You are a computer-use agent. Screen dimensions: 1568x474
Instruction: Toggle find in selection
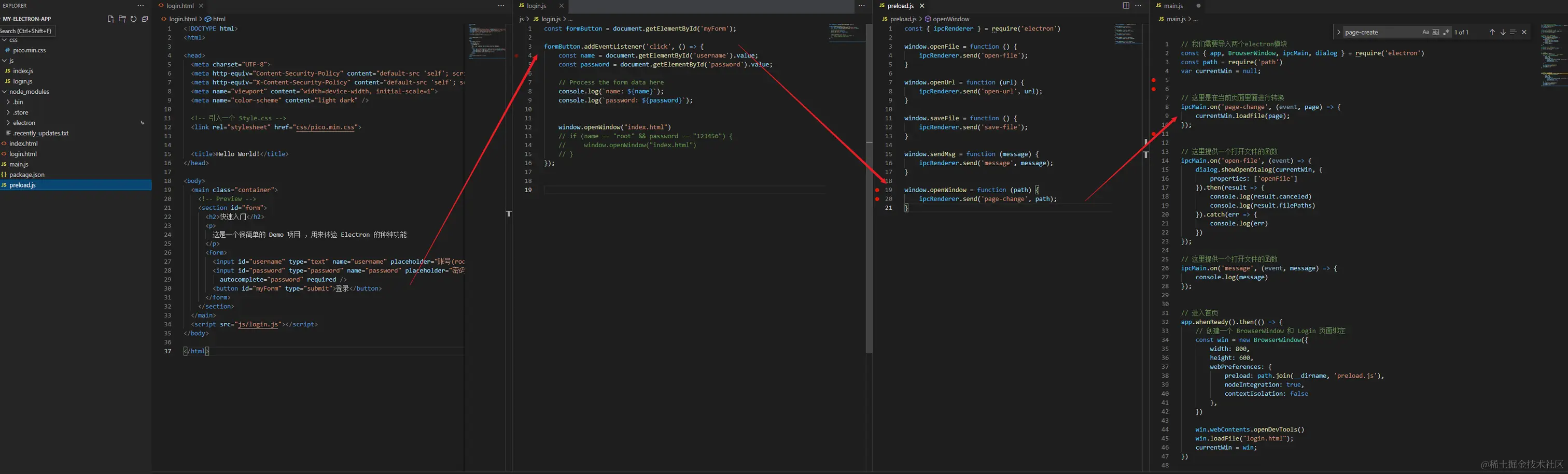(1513, 32)
